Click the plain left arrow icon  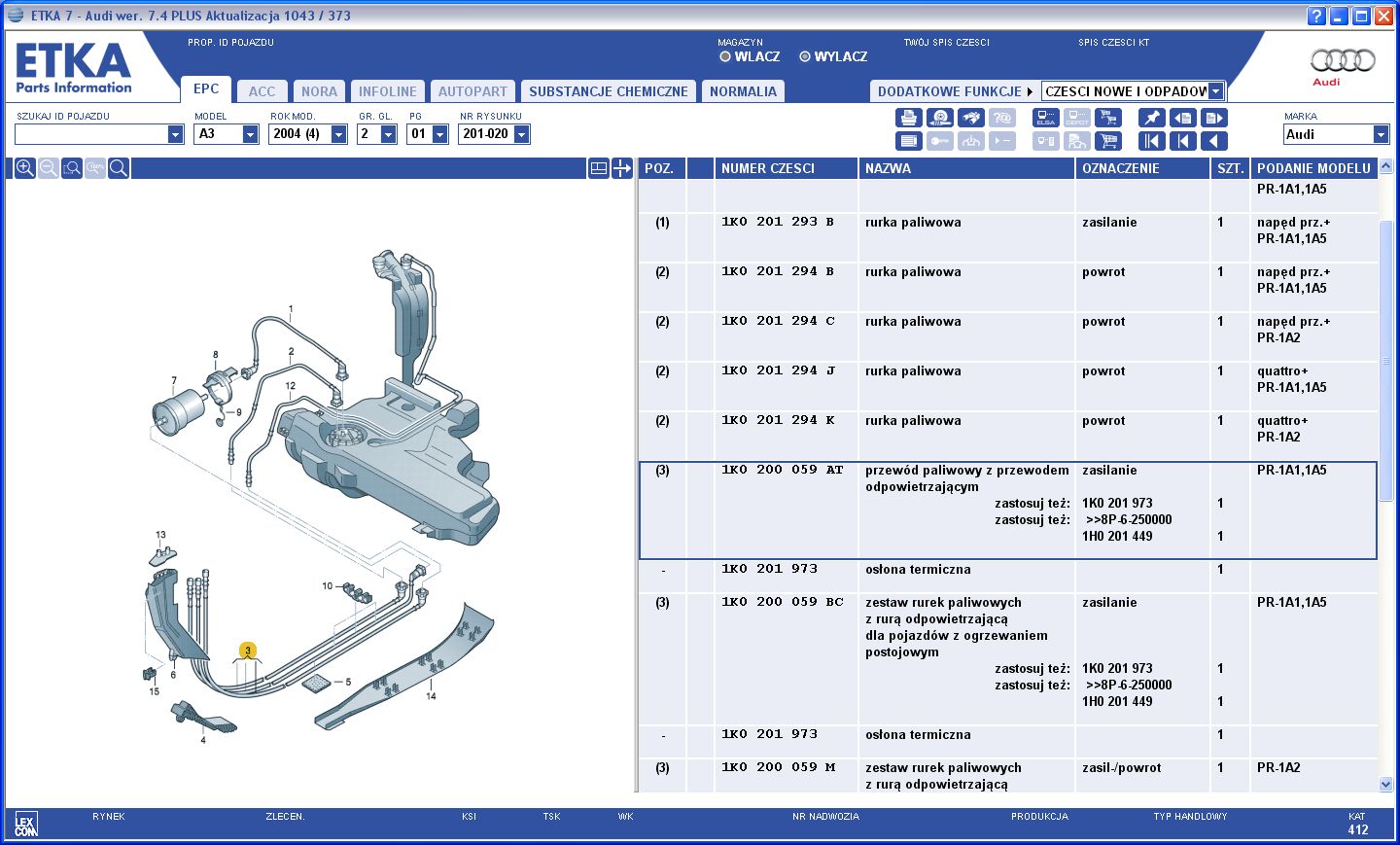[1214, 141]
